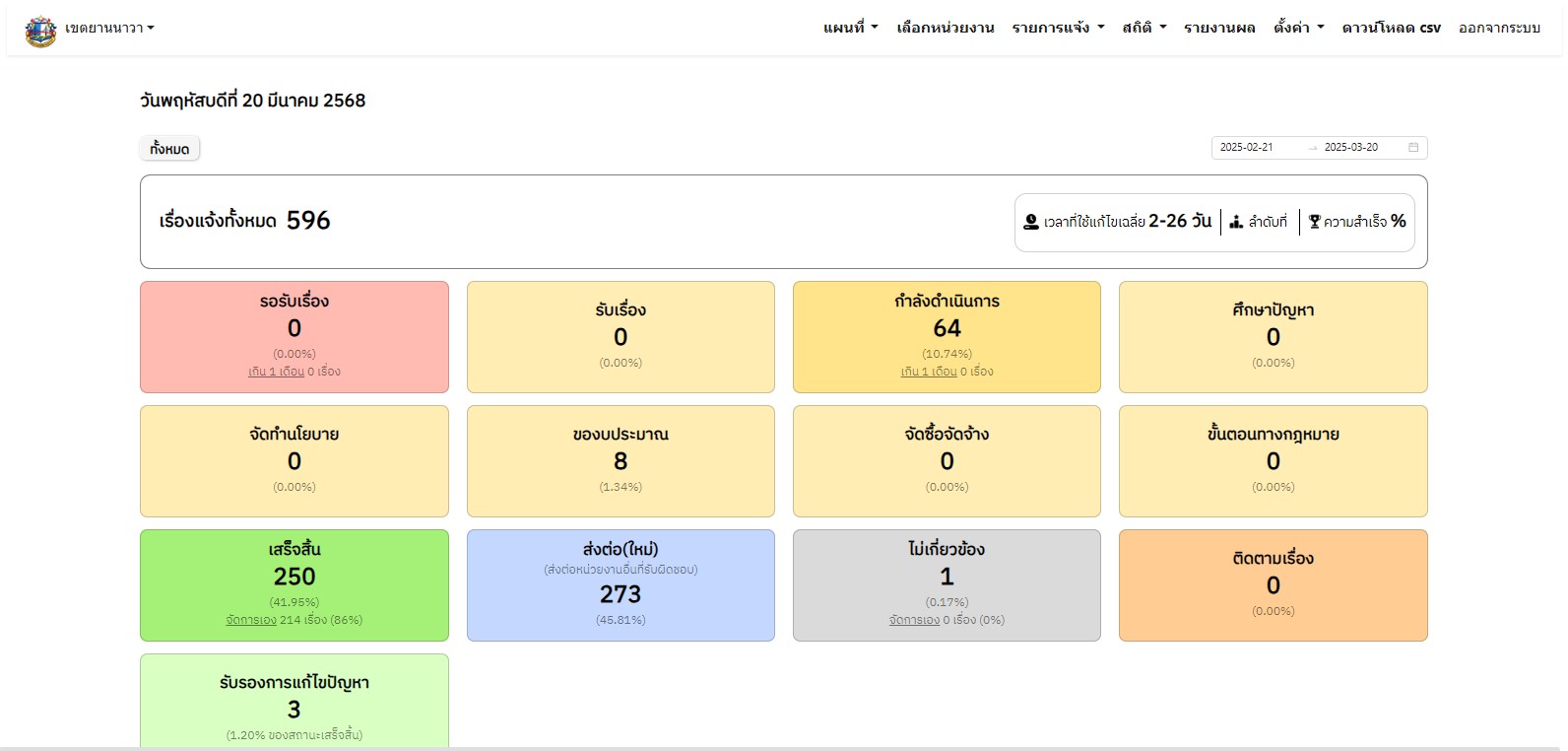Open the กำลังดำเนินการ card with 64
This screenshot has width=1568, height=751.
tap(947, 337)
